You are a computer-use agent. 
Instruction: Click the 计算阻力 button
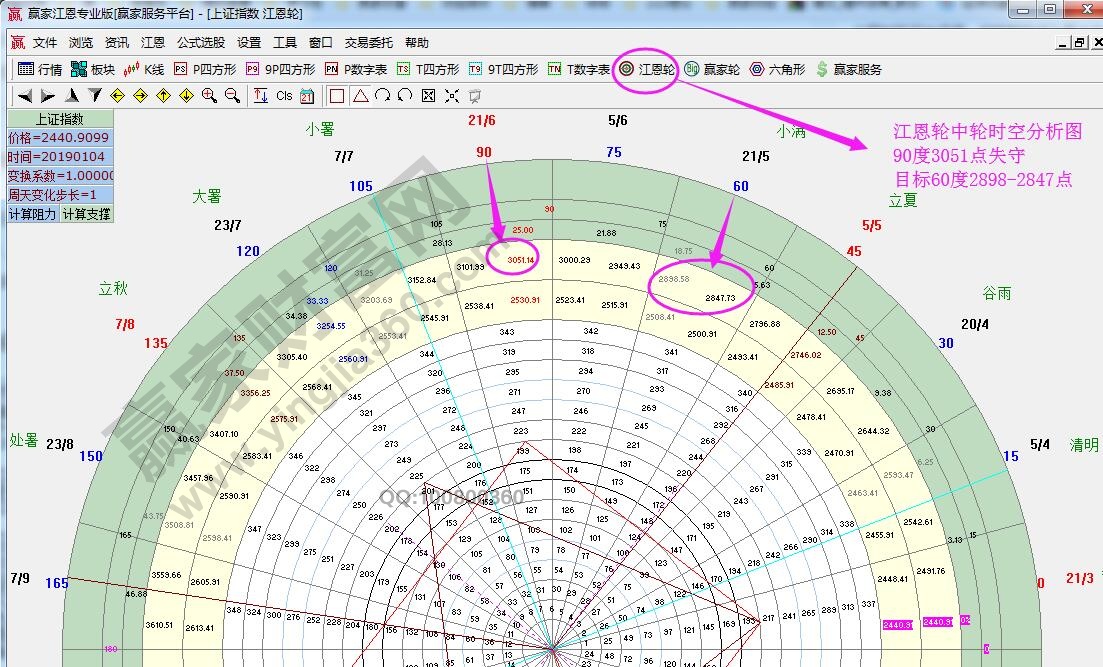click(x=33, y=214)
